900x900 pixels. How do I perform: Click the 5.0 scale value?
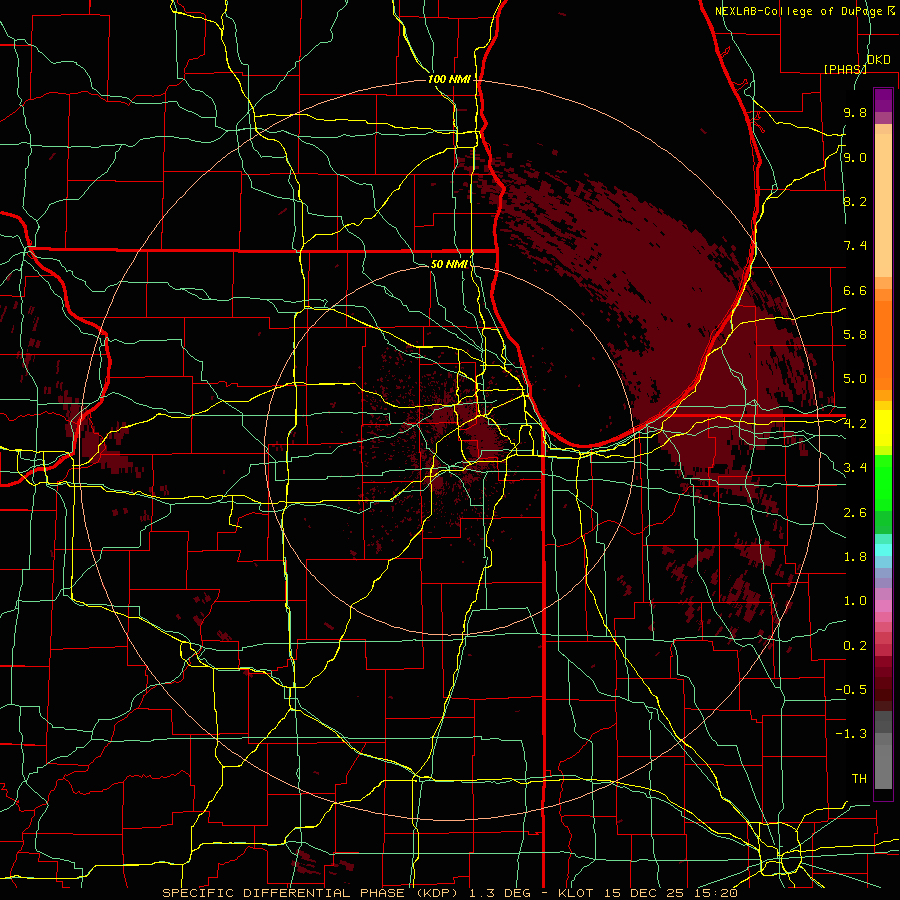855,379
